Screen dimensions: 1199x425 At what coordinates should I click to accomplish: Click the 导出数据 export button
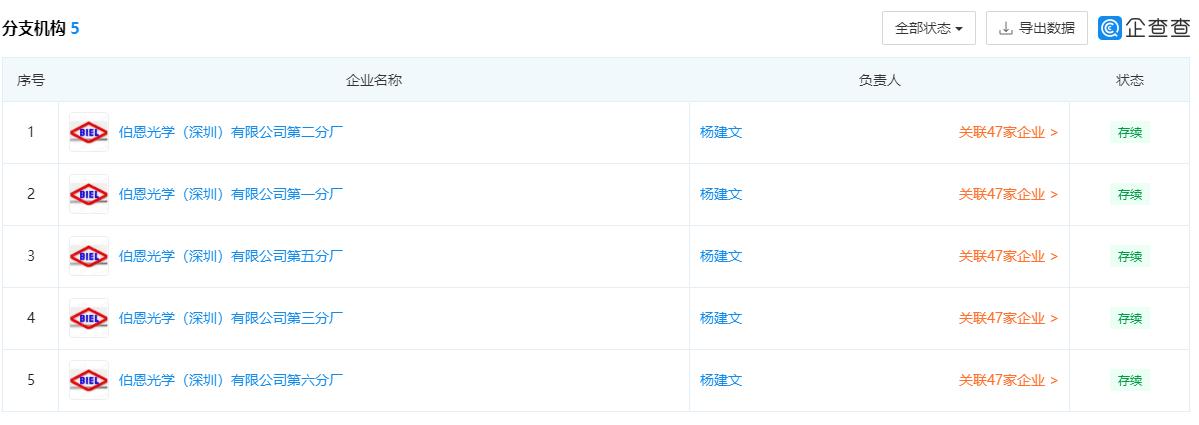1037,28
